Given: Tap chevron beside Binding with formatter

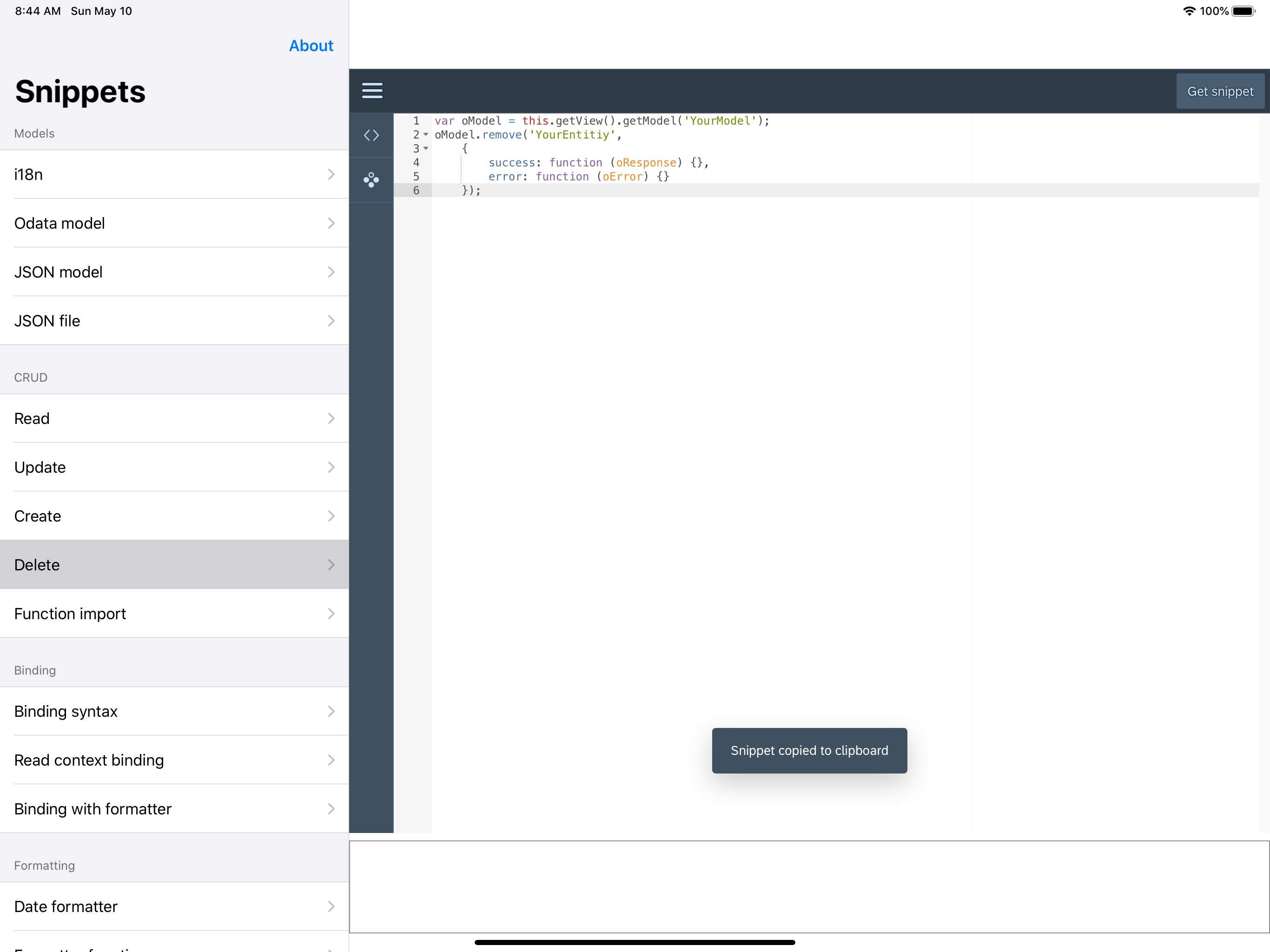Looking at the screenshot, I should [331, 809].
